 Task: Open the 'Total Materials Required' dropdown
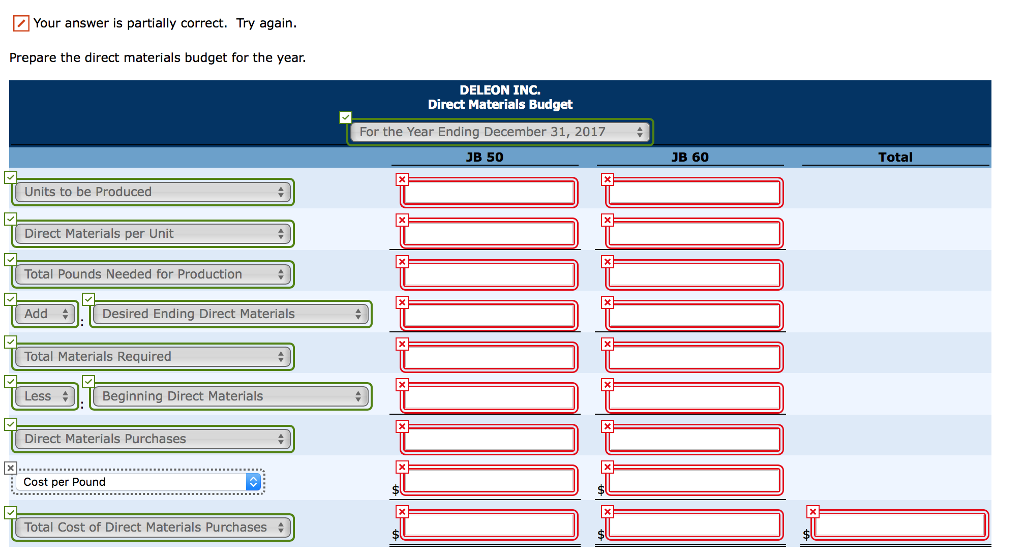tap(153, 357)
